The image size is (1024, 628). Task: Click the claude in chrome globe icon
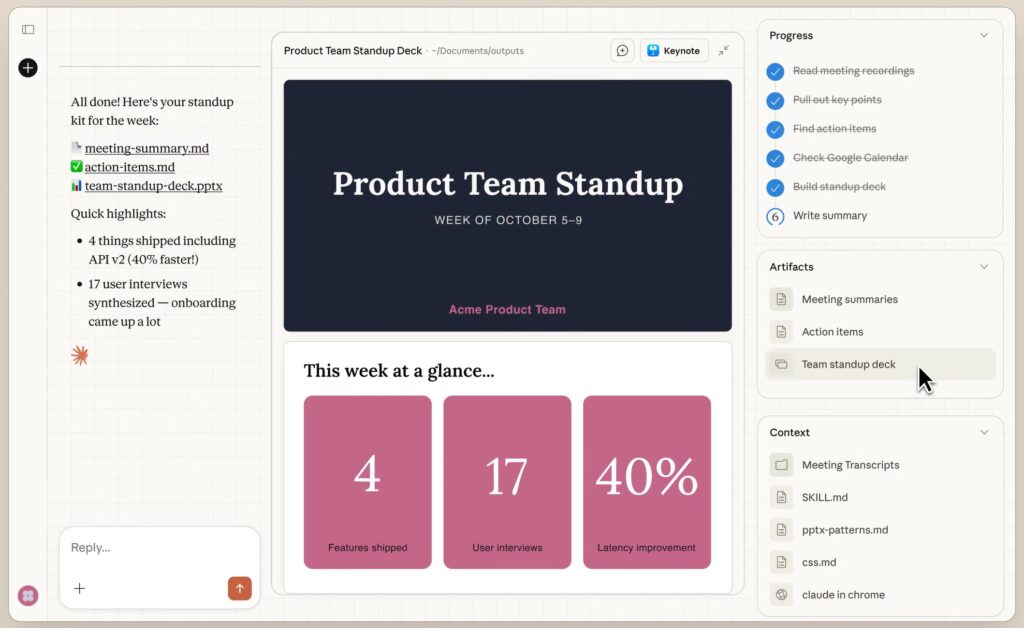click(x=781, y=595)
